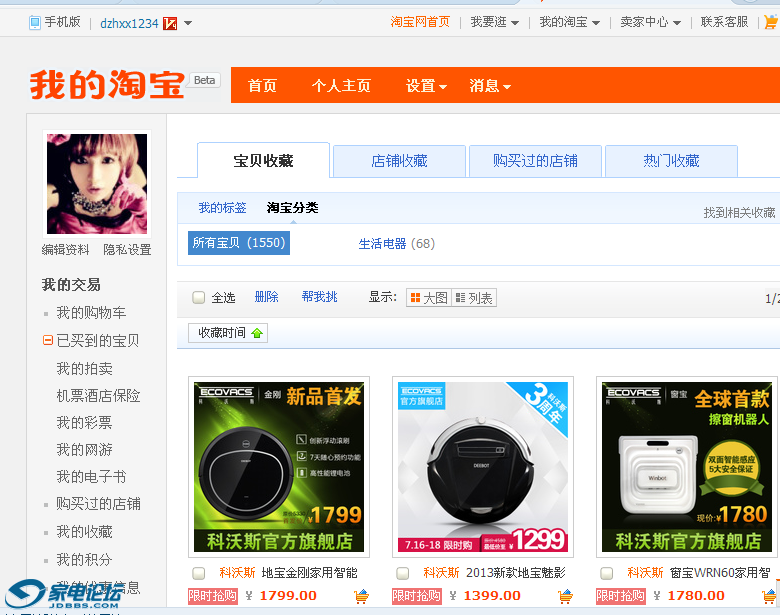
Task: Switch to 大图 large image view
Action: [x=429, y=298]
